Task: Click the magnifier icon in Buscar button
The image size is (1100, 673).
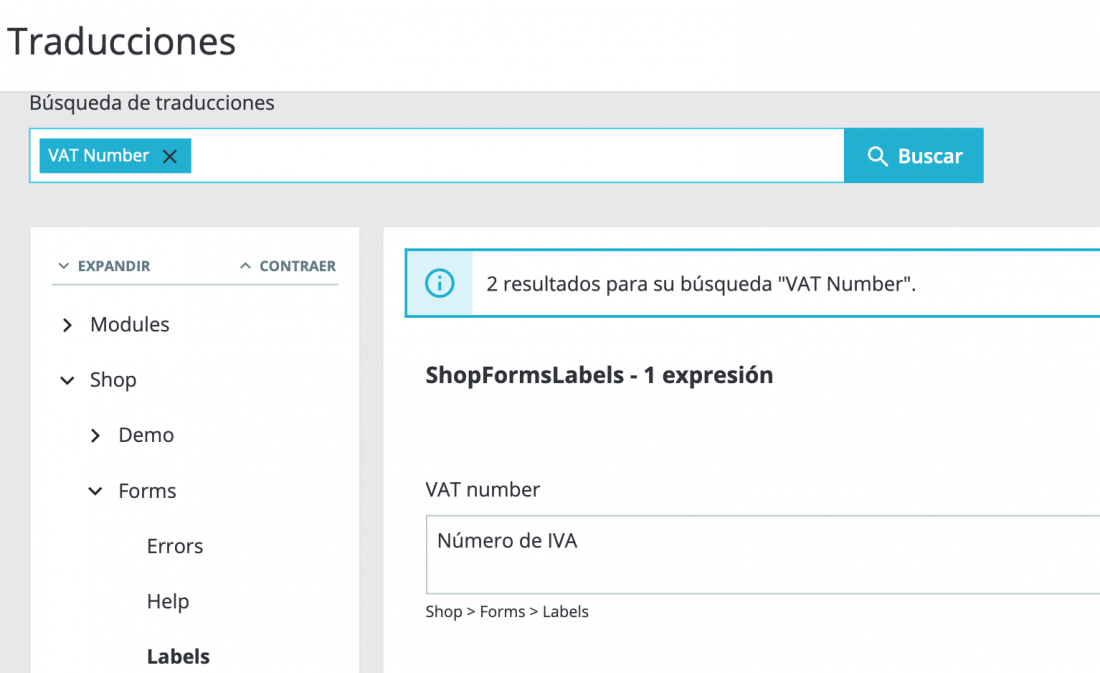Action: point(877,156)
